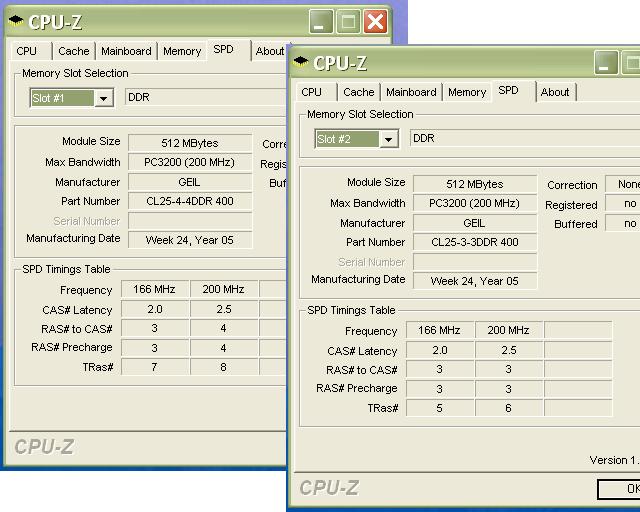
Task: Click the CL25-3-3DDR 400 part number
Action: 475,242
